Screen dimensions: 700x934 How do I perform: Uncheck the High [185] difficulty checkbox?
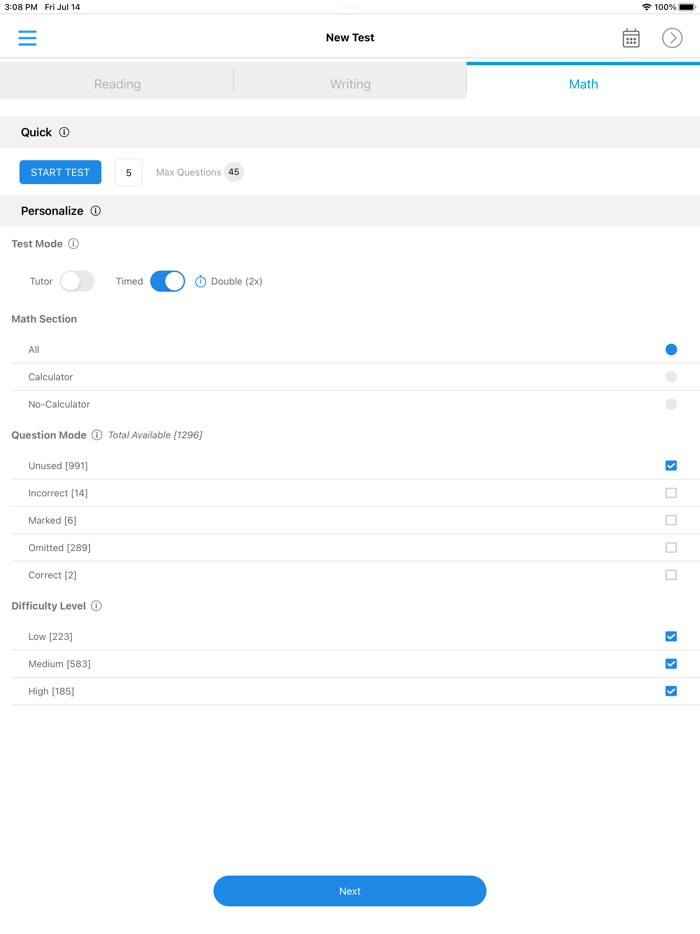pos(671,692)
